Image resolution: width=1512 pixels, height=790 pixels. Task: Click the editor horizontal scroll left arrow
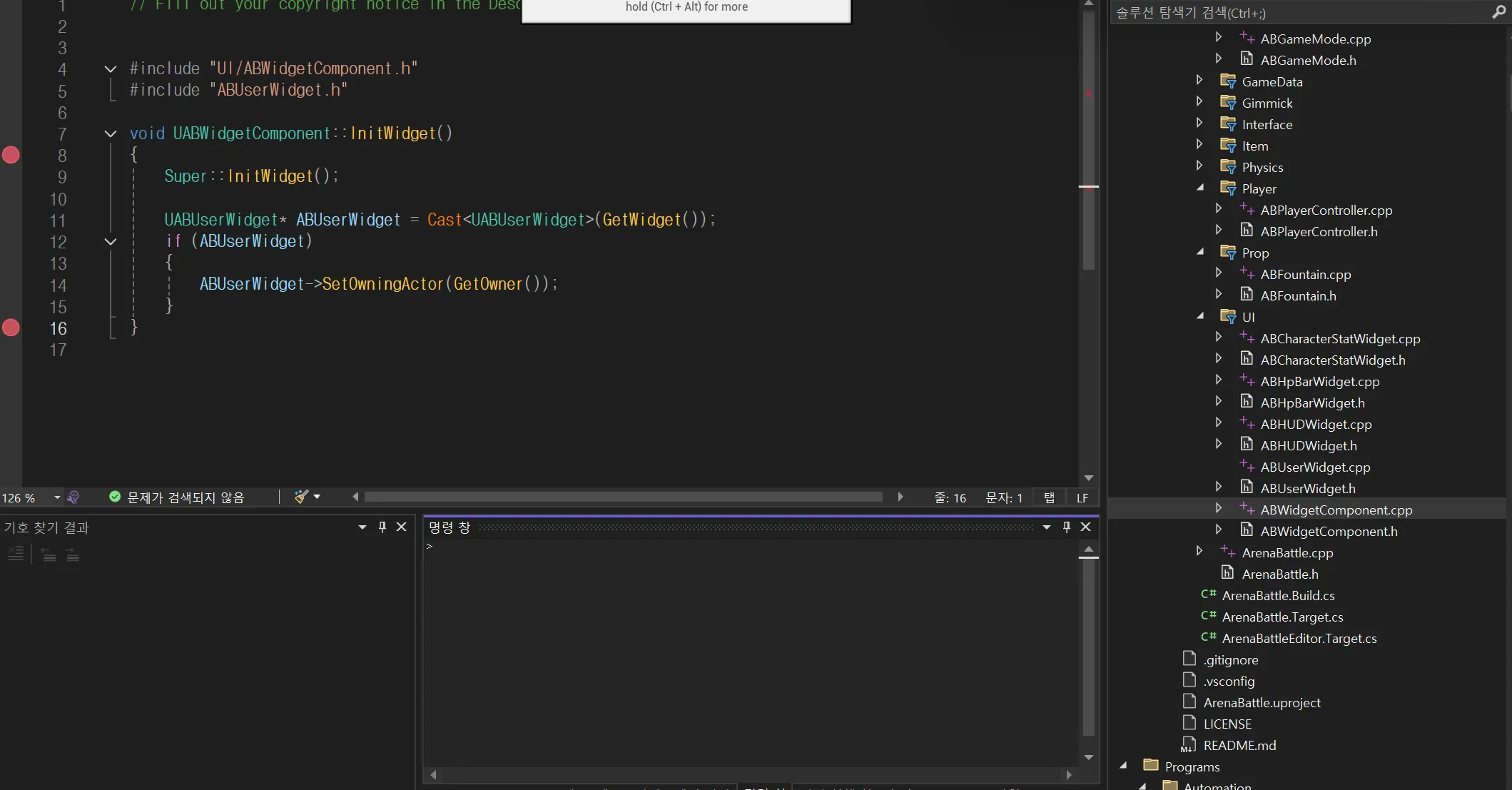[355, 497]
